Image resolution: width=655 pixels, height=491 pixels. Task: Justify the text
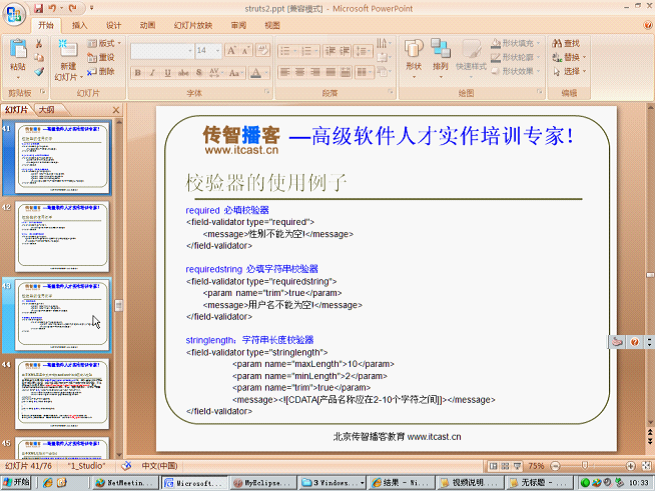330,73
